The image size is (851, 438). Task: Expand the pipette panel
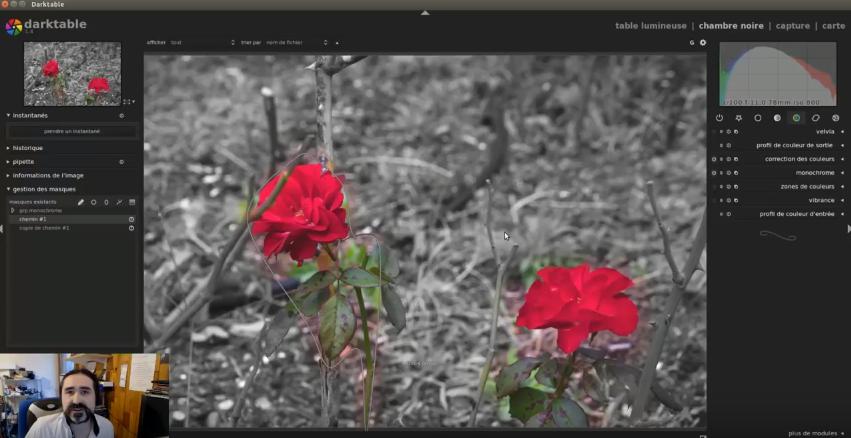pyautogui.click(x=8, y=162)
